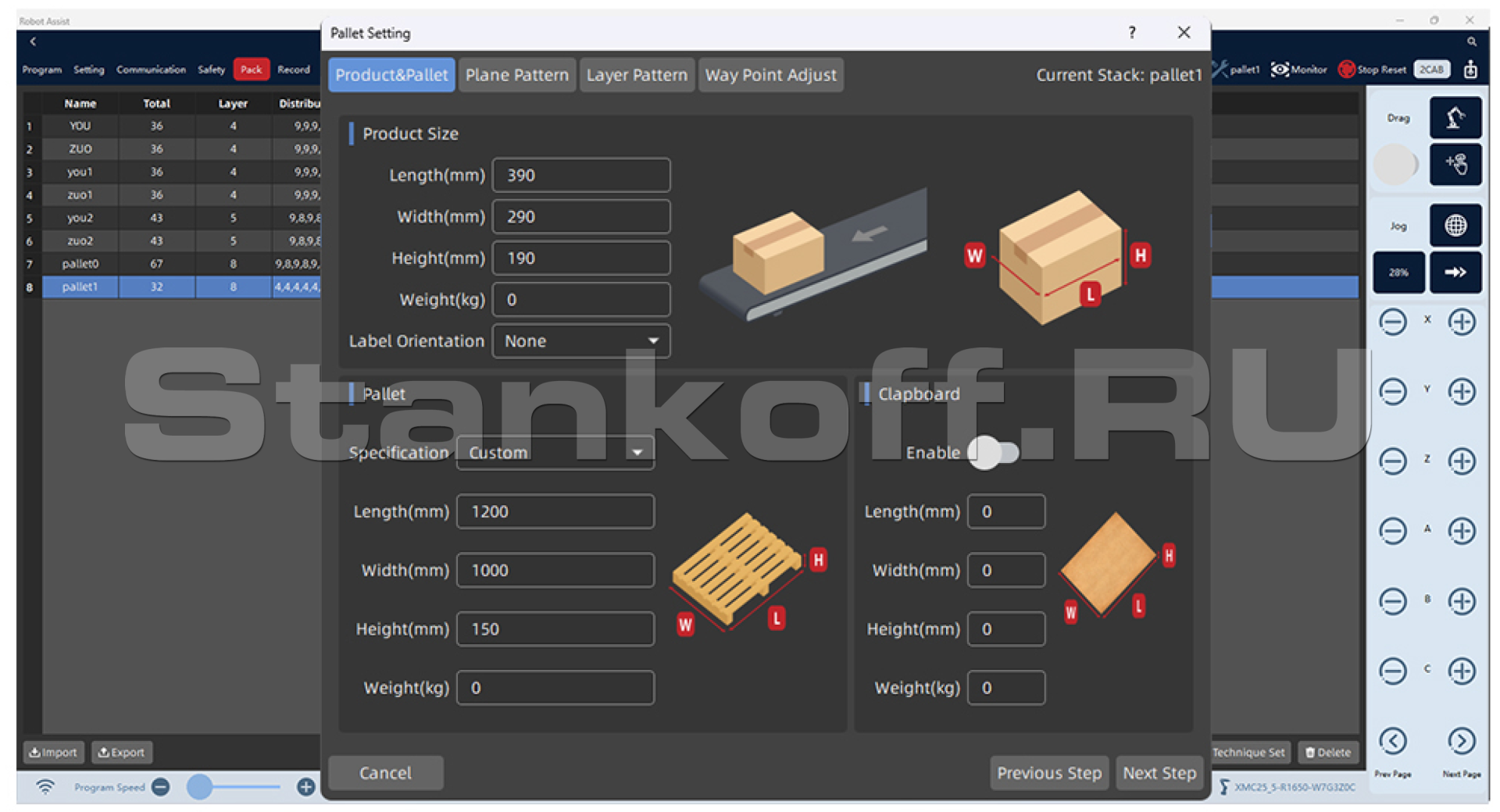Expand the pallet Specification dropdown
The image size is (1500, 812).
(555, 453)
